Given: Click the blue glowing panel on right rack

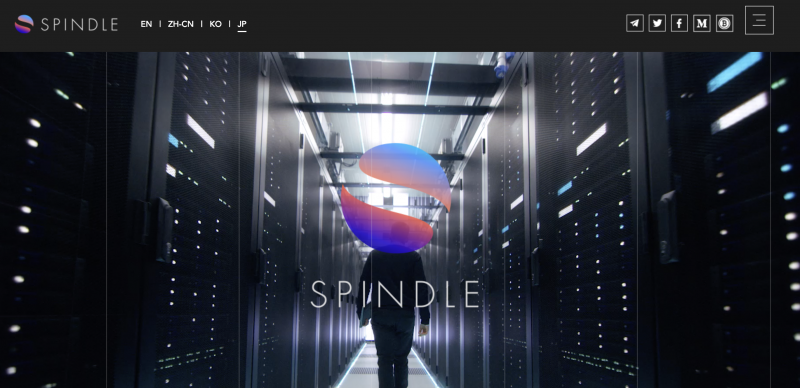Looking at the screenshot, I should (x=734, y=72).
